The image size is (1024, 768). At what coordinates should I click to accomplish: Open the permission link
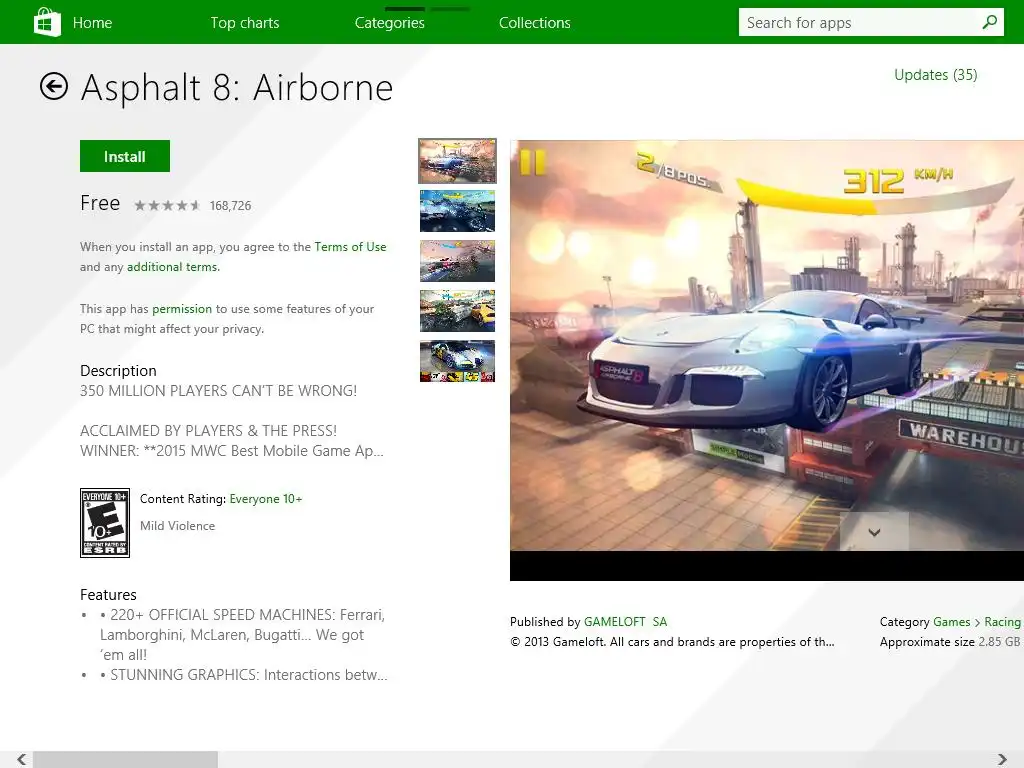coord(182,309)
